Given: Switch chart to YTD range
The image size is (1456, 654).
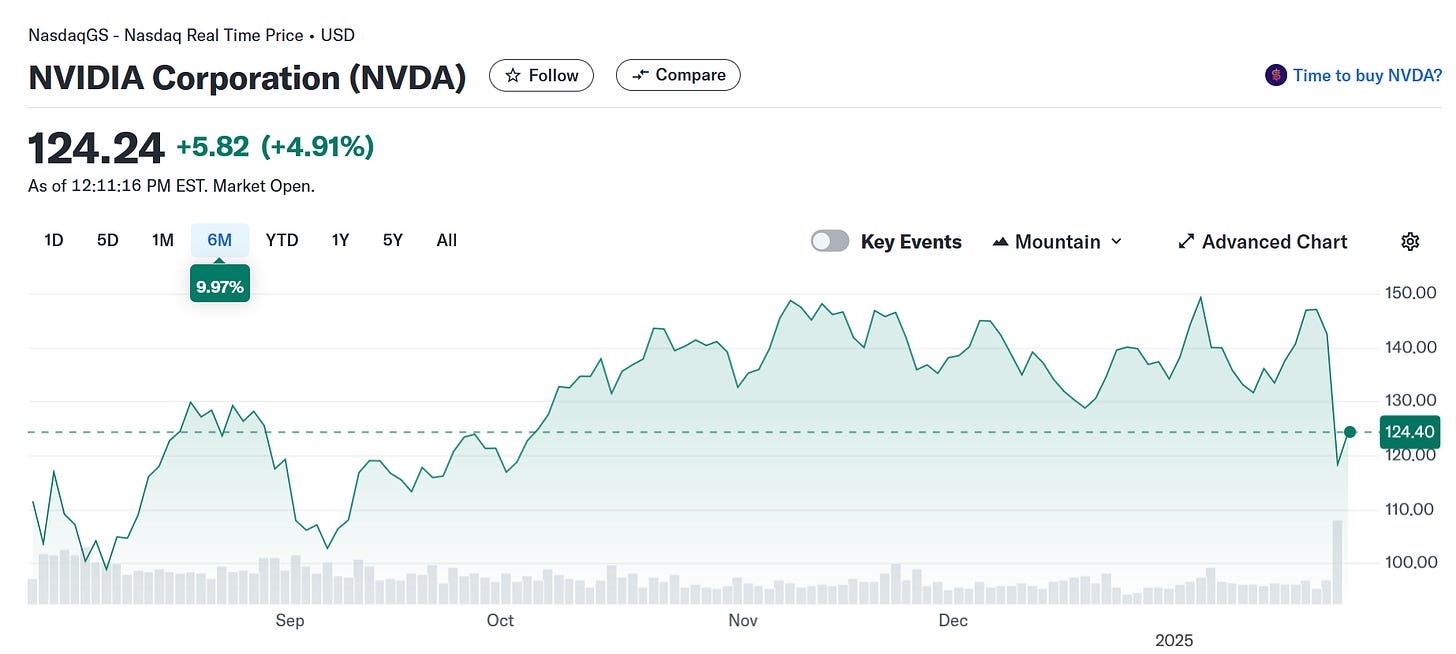Looking at the screenshot, I should tap(282, 240).
